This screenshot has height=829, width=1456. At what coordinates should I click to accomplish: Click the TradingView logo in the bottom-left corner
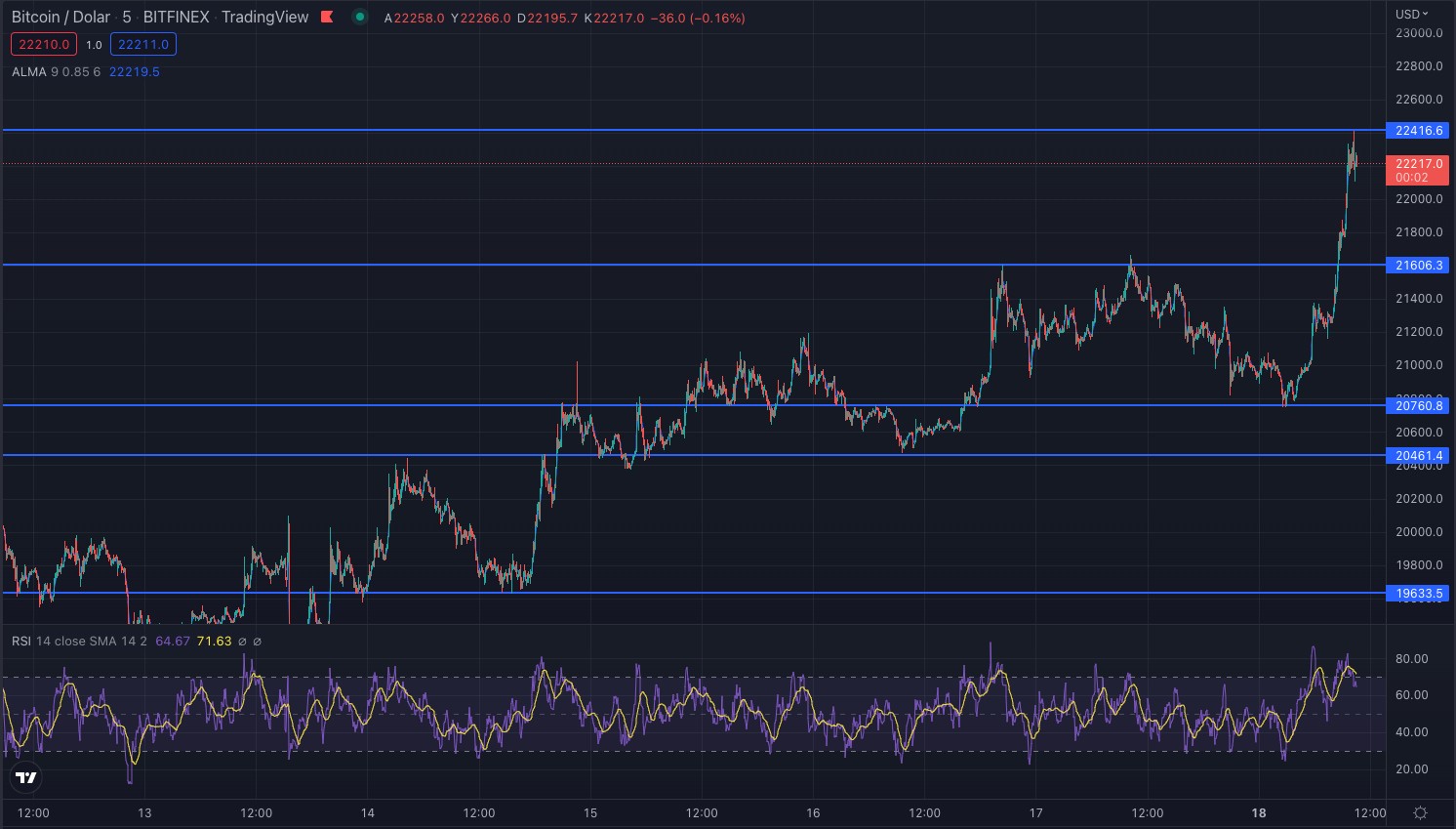[x=26, y=777]
